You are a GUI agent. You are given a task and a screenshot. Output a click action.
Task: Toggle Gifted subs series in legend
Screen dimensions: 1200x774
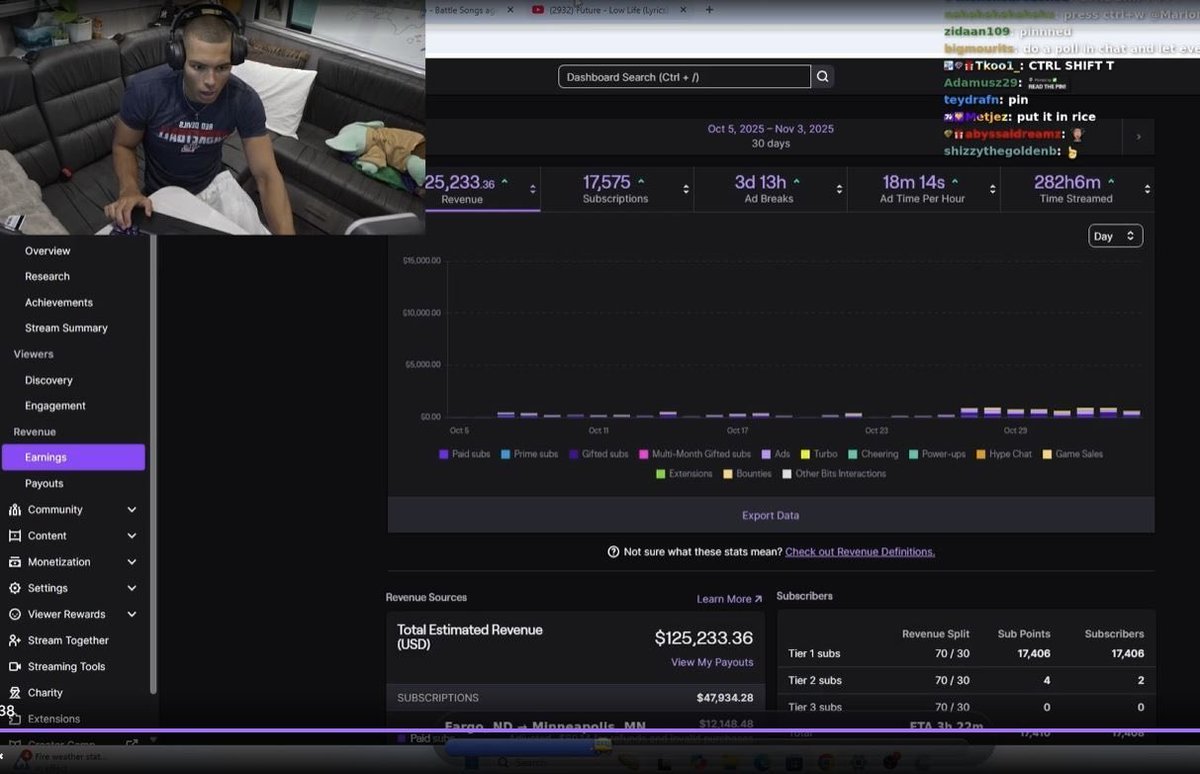(x=599, y=454)
